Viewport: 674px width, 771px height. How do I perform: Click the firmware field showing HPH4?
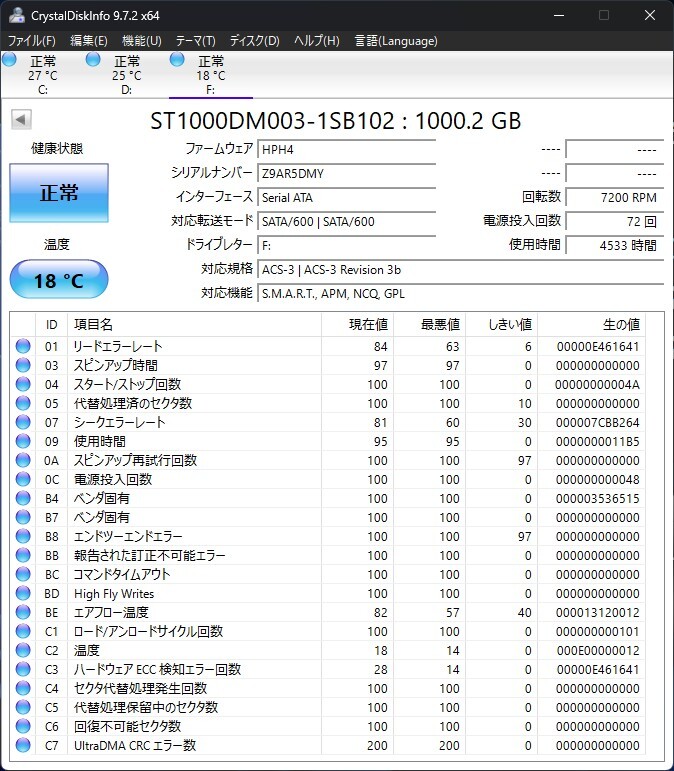pyautogui.click(x=347, y=149)
